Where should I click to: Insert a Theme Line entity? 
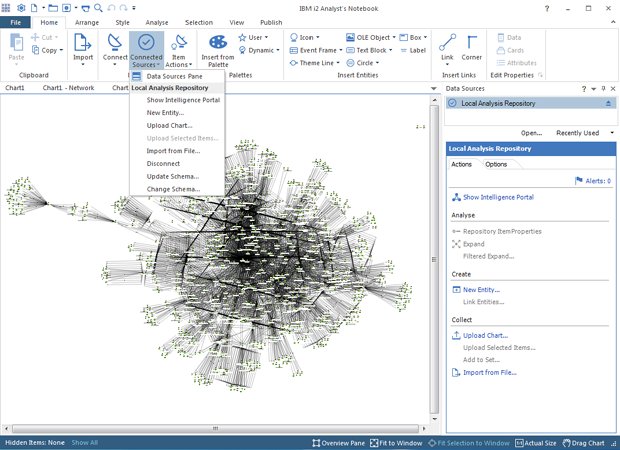(x=314, y=63)
